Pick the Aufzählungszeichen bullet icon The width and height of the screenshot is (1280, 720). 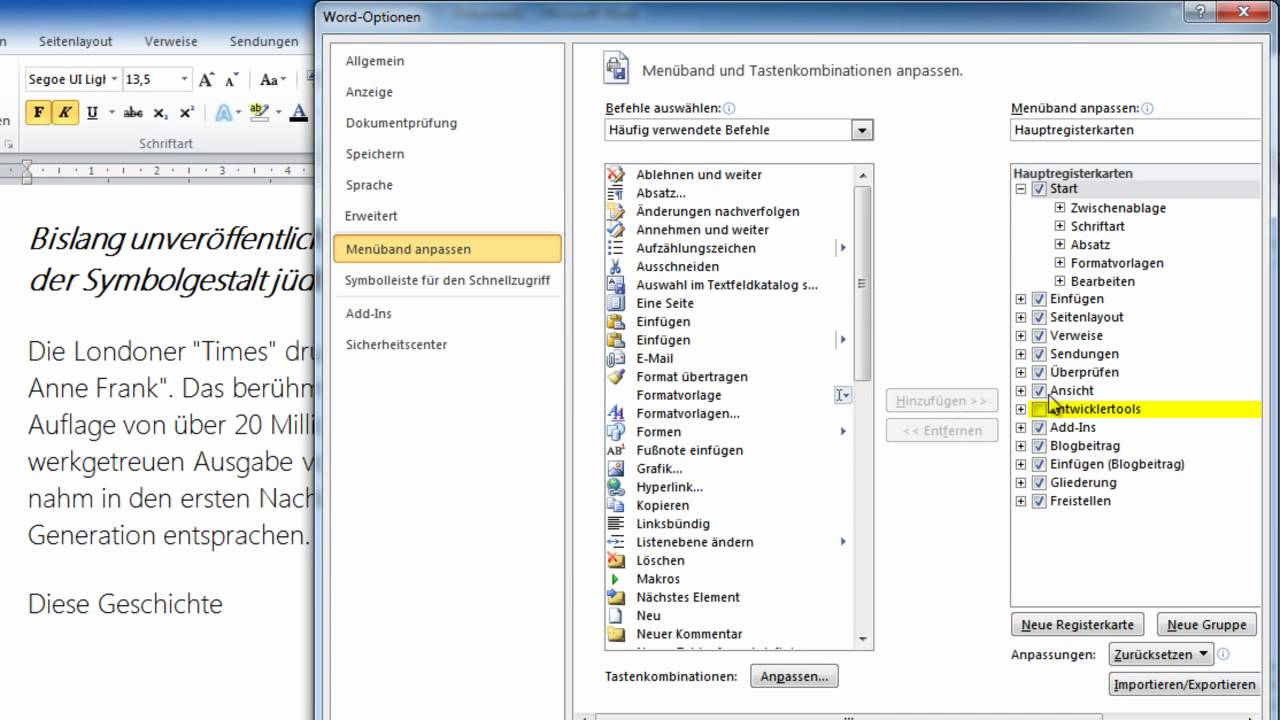click(616, 248)
